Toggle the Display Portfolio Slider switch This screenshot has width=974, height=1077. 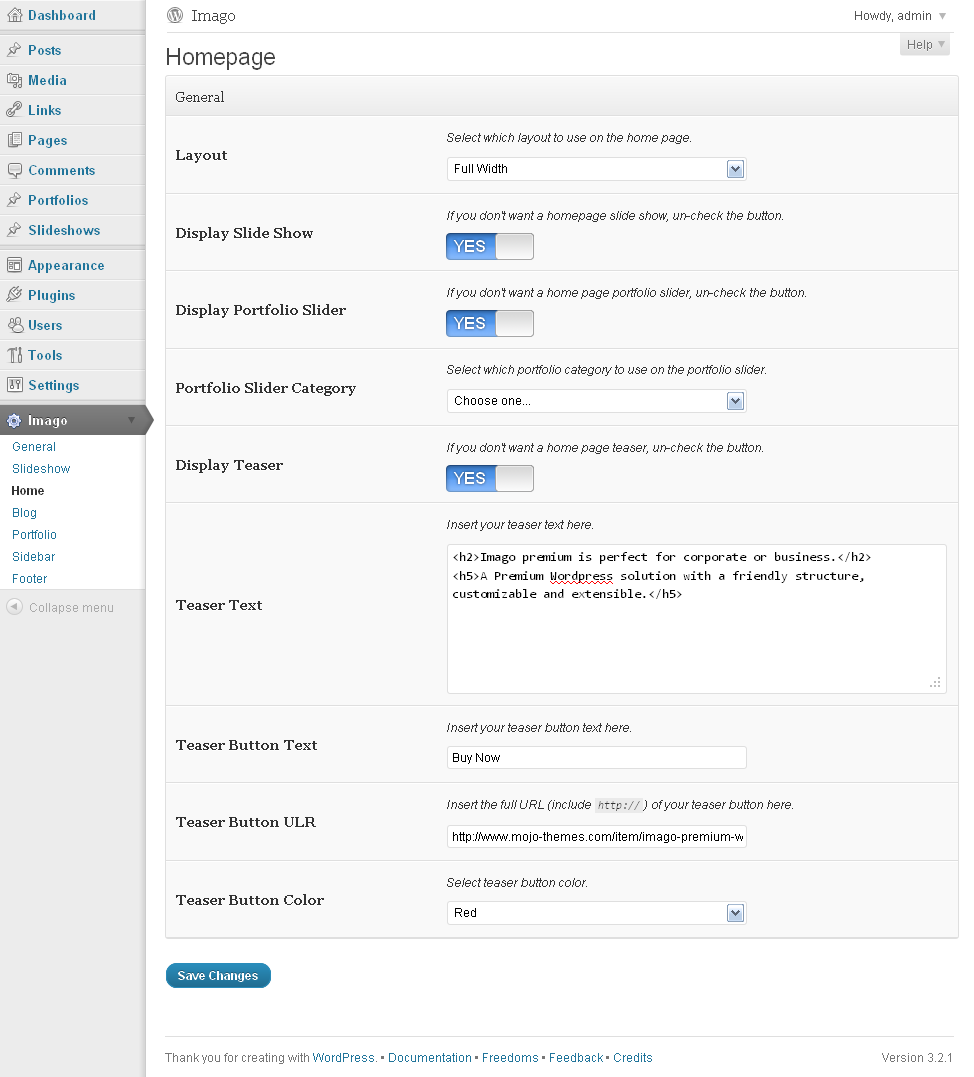click(490, 324)
